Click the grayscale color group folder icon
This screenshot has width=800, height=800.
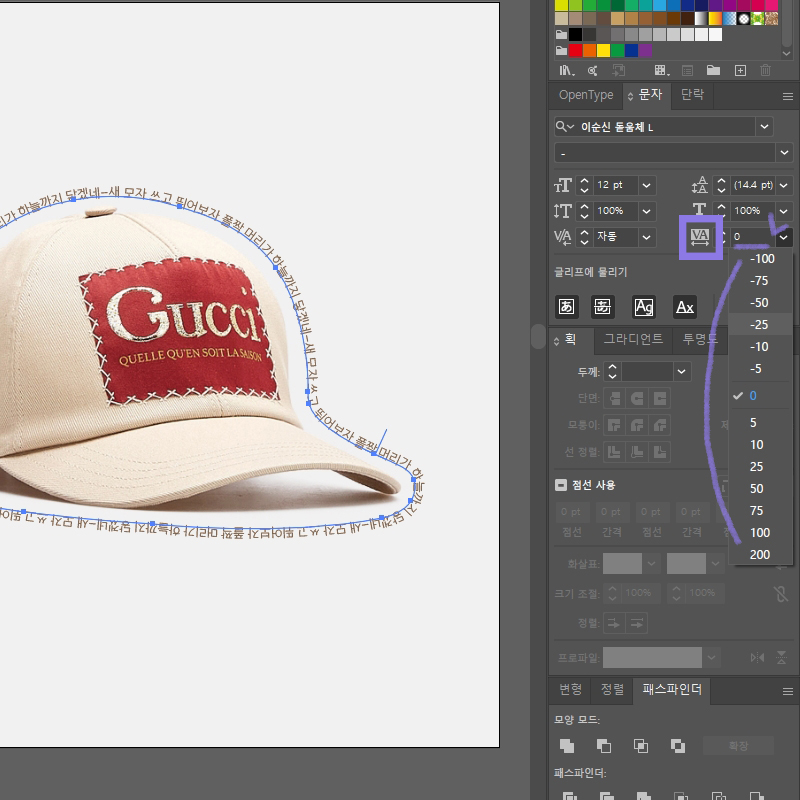pos(561,35)
